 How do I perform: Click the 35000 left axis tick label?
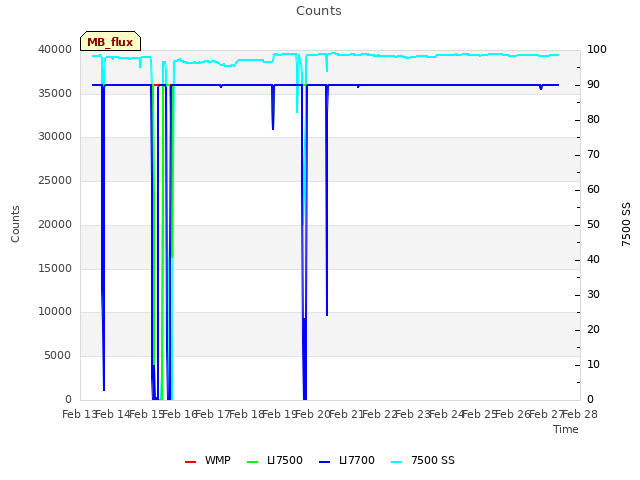click(x=55, y=93)
